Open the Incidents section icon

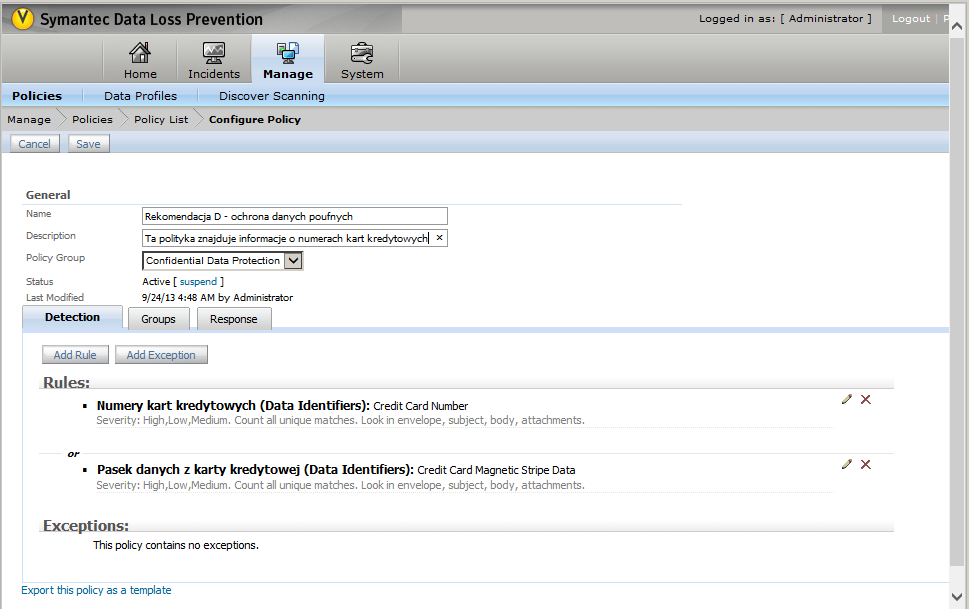214,53
